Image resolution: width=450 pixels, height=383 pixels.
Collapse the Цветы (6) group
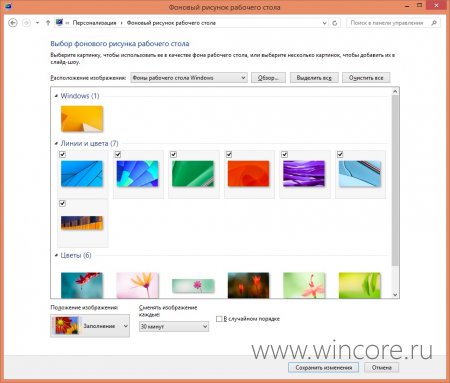point(56,255)
